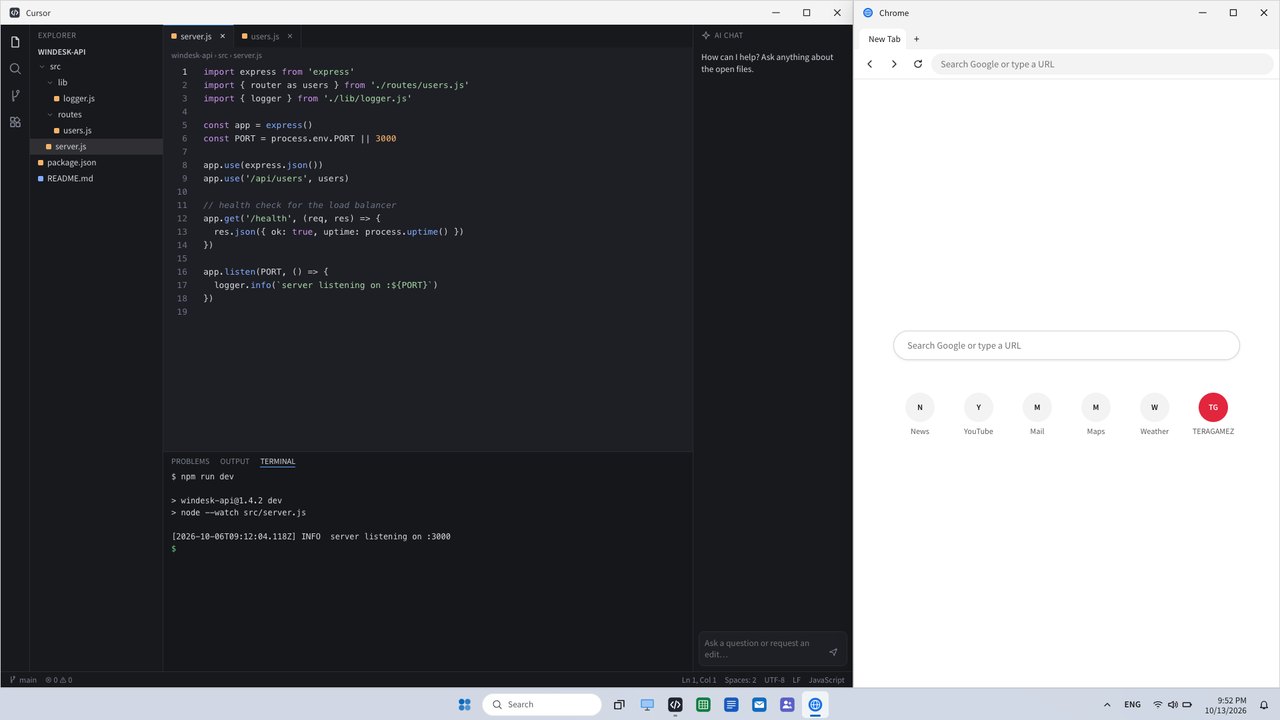Open the notifications bell in the taskbar
The width and height of the screenshot is (1280, 720).
click(1264, 705)
